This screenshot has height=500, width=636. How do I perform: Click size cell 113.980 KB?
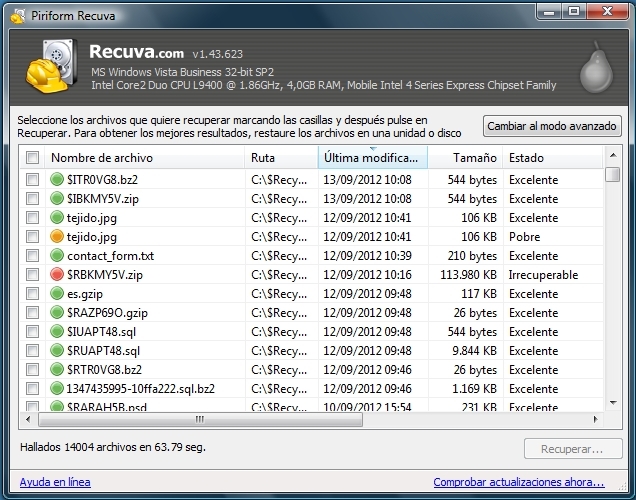point(468,275)
